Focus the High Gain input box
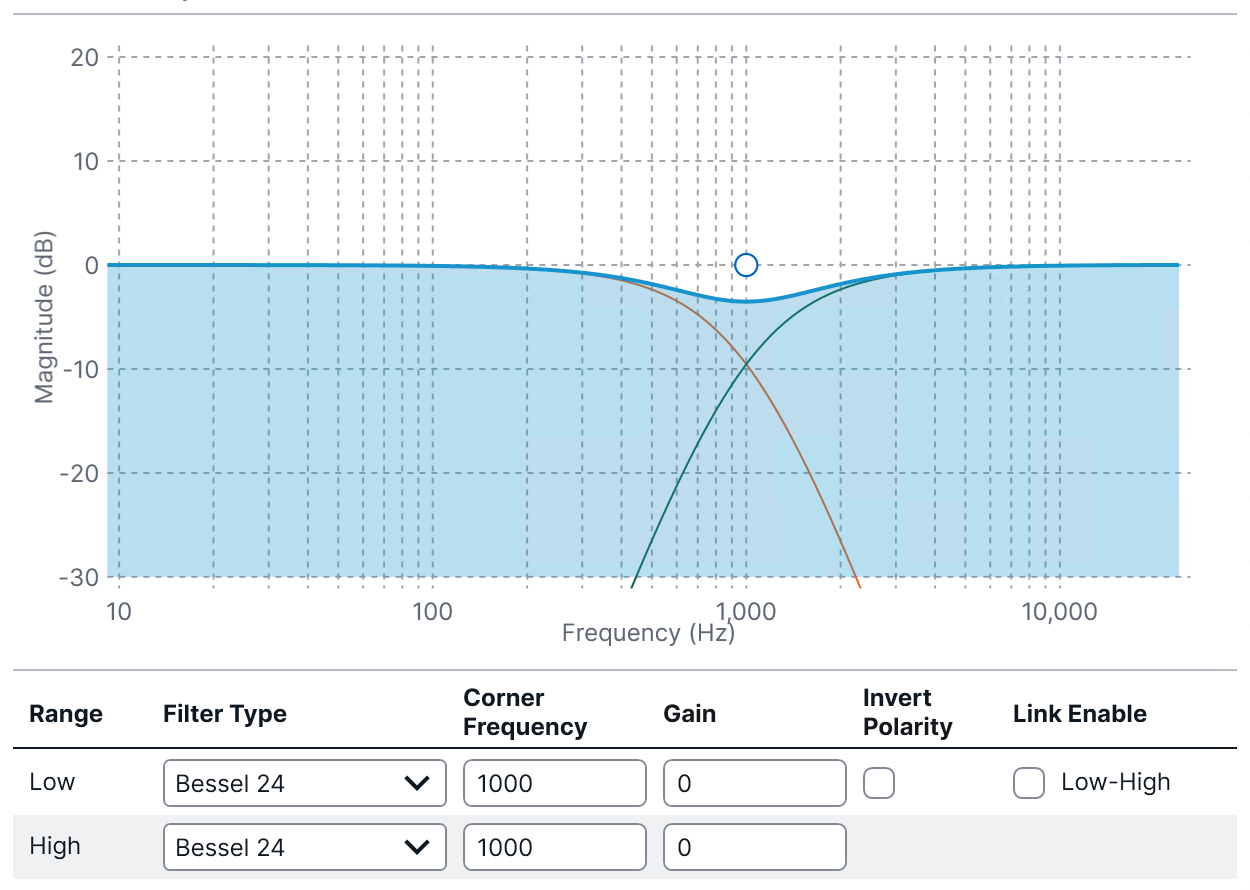The height and width of the screenshot is (890, 1250). (x=754, y=847)
